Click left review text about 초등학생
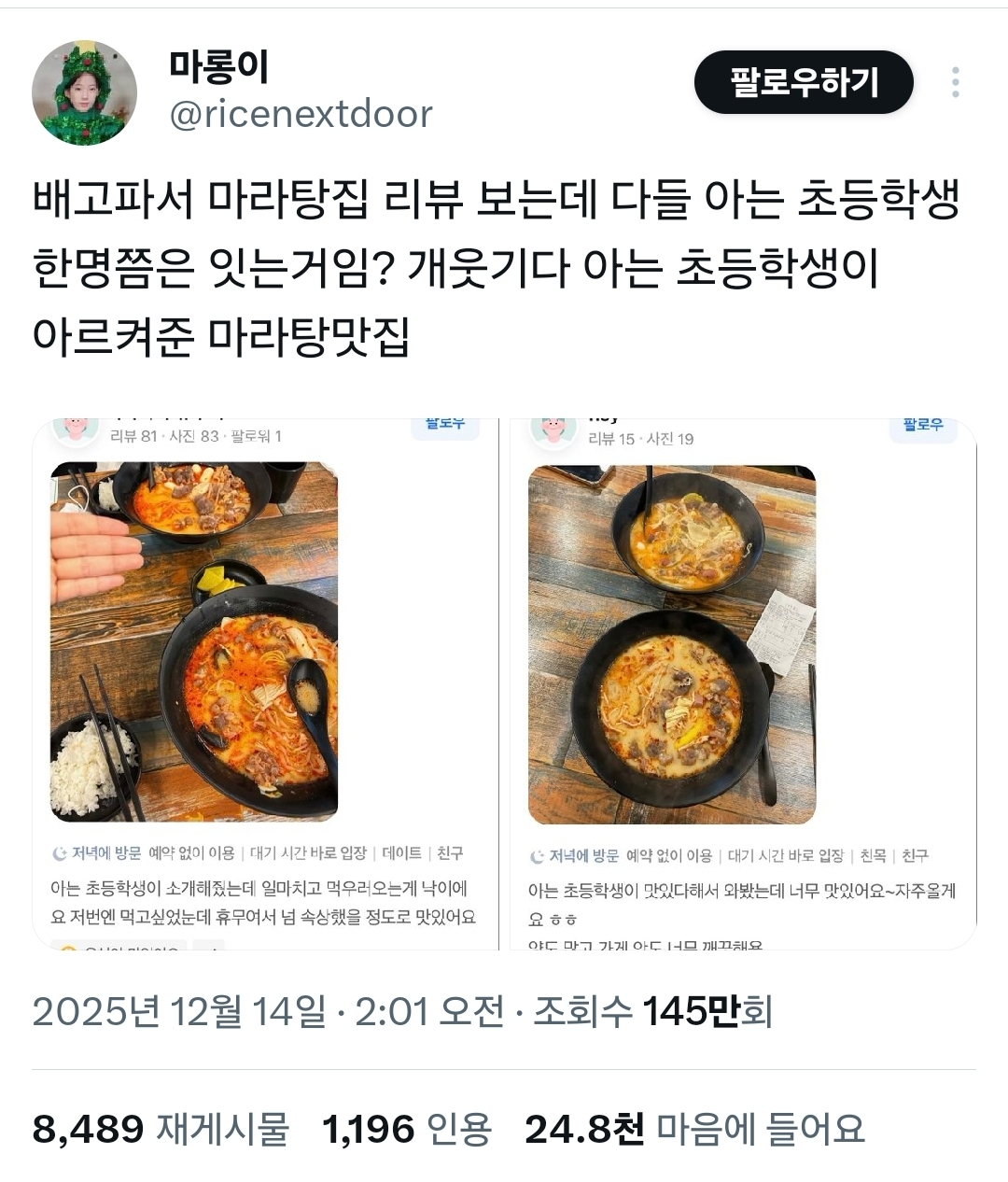Screen dimensions: 1008x1182 point(263,903)
